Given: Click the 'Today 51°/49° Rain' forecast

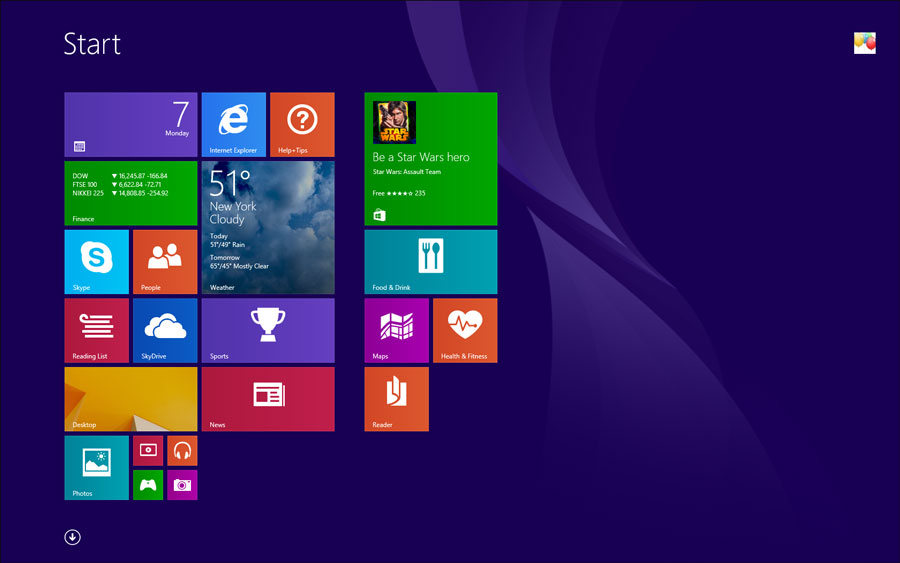Looking at the screenshot, I should [x=227, y=240].
